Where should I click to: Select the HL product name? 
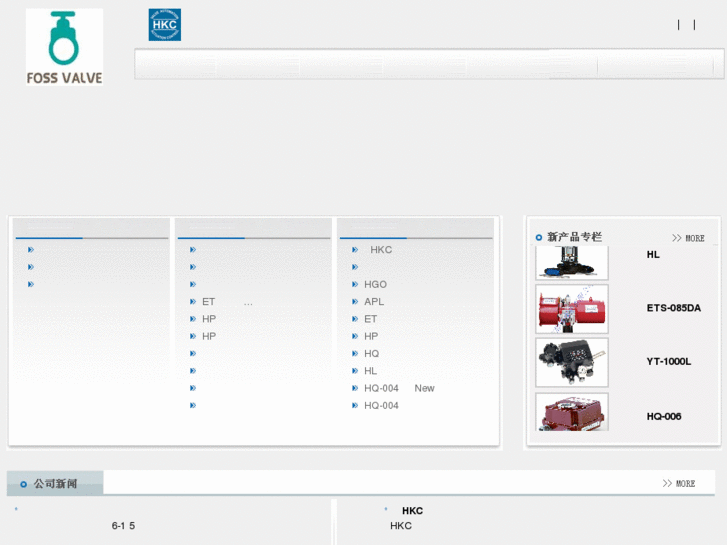pos(653,255)
